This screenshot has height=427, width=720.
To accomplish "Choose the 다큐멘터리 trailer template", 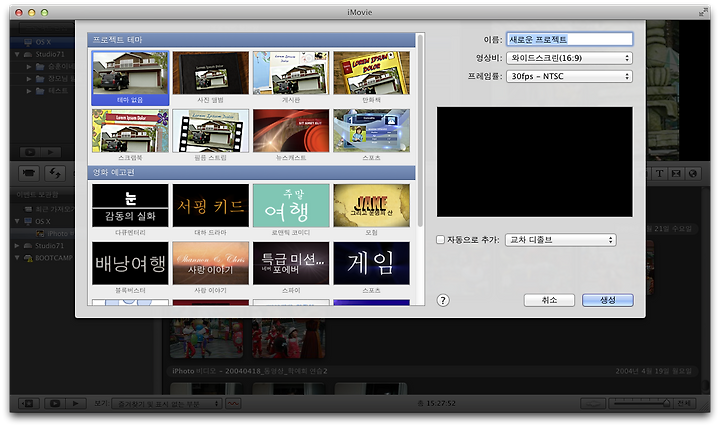I will click(130, 206).
